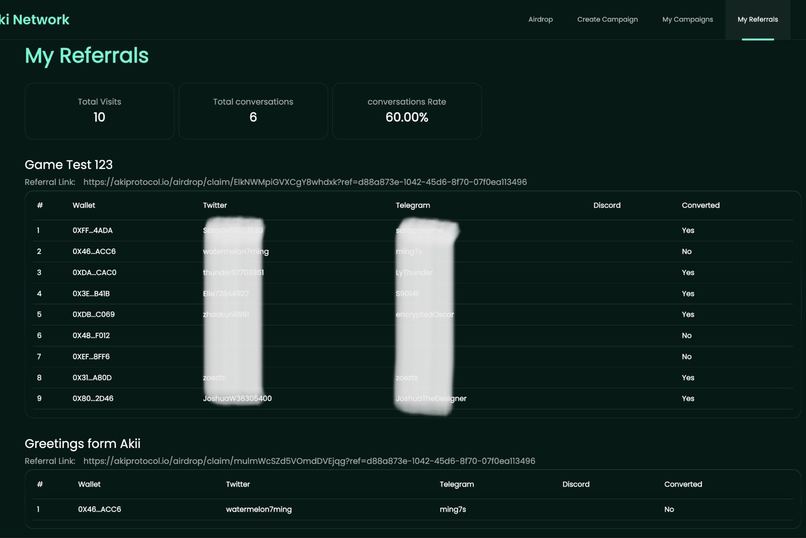
Task: Click the Game Test 123 campaign title
Action: point(68,164)
